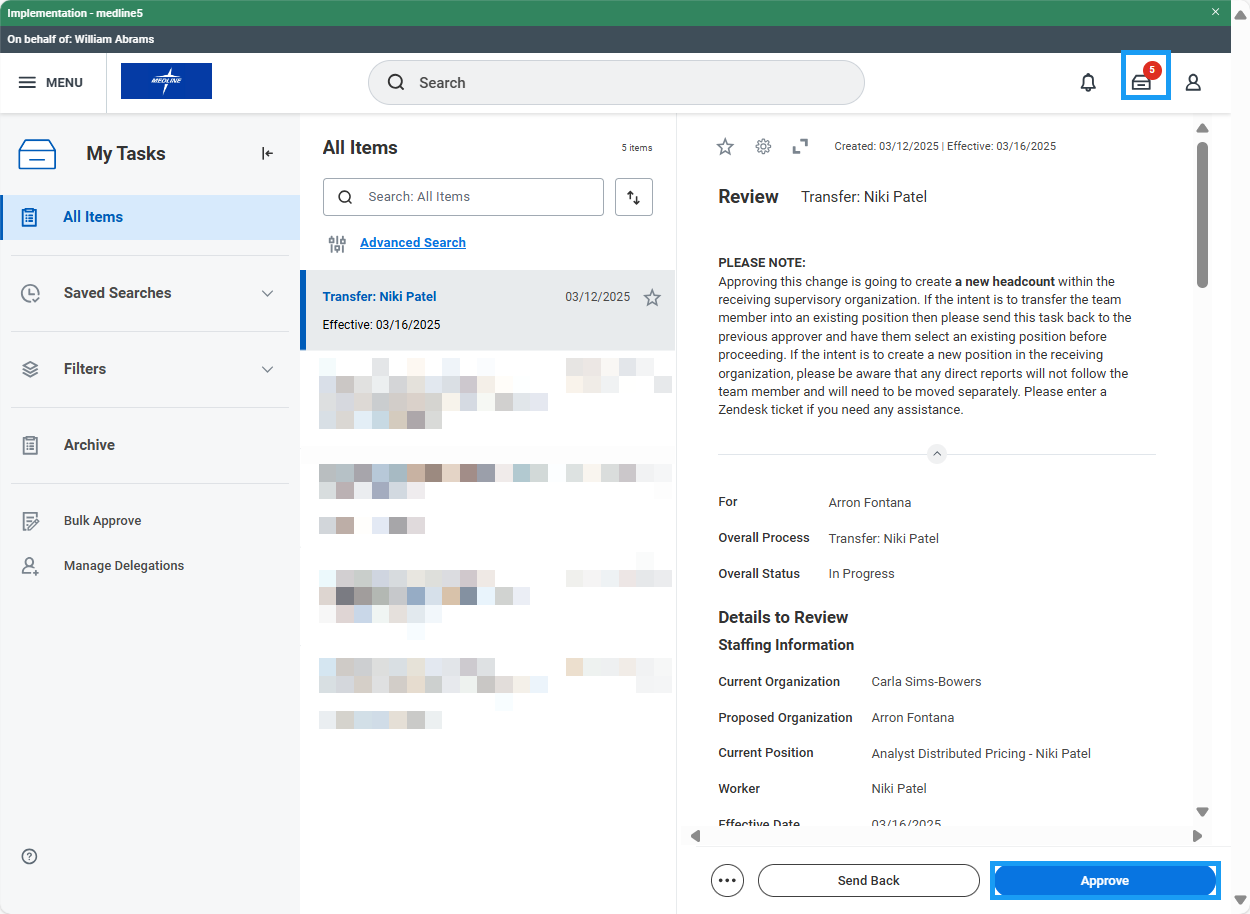1250x914 pixels.
Task: Open the notifications bell
Action: pos(1088,82)
